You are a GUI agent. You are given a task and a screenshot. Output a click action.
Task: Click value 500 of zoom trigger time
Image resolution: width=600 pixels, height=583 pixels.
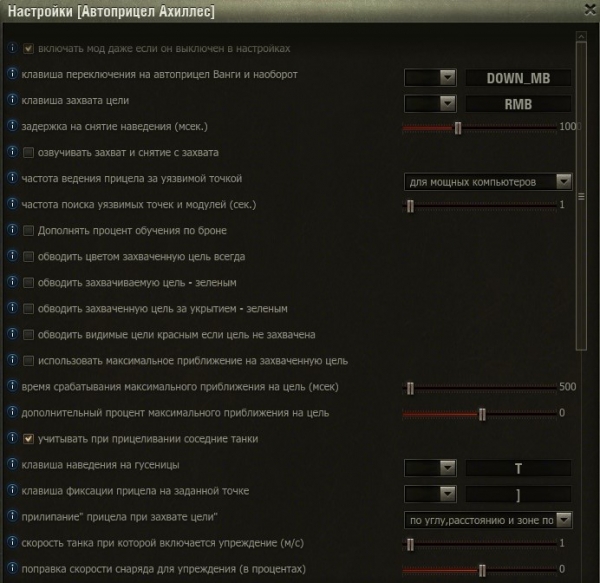(567, 386)
